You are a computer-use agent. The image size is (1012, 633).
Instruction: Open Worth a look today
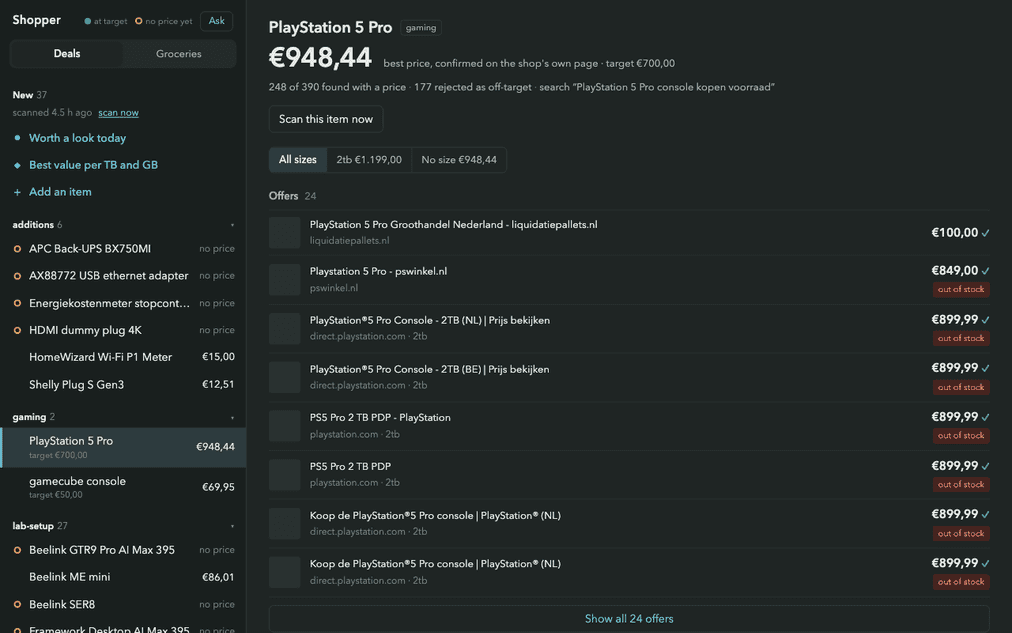tap(77, 138)
